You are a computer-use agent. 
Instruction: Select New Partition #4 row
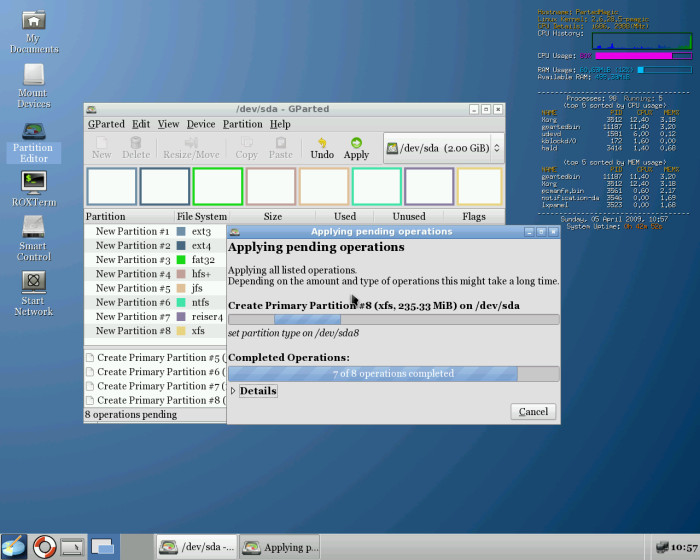pyautogui.click(x=155, y=274)
